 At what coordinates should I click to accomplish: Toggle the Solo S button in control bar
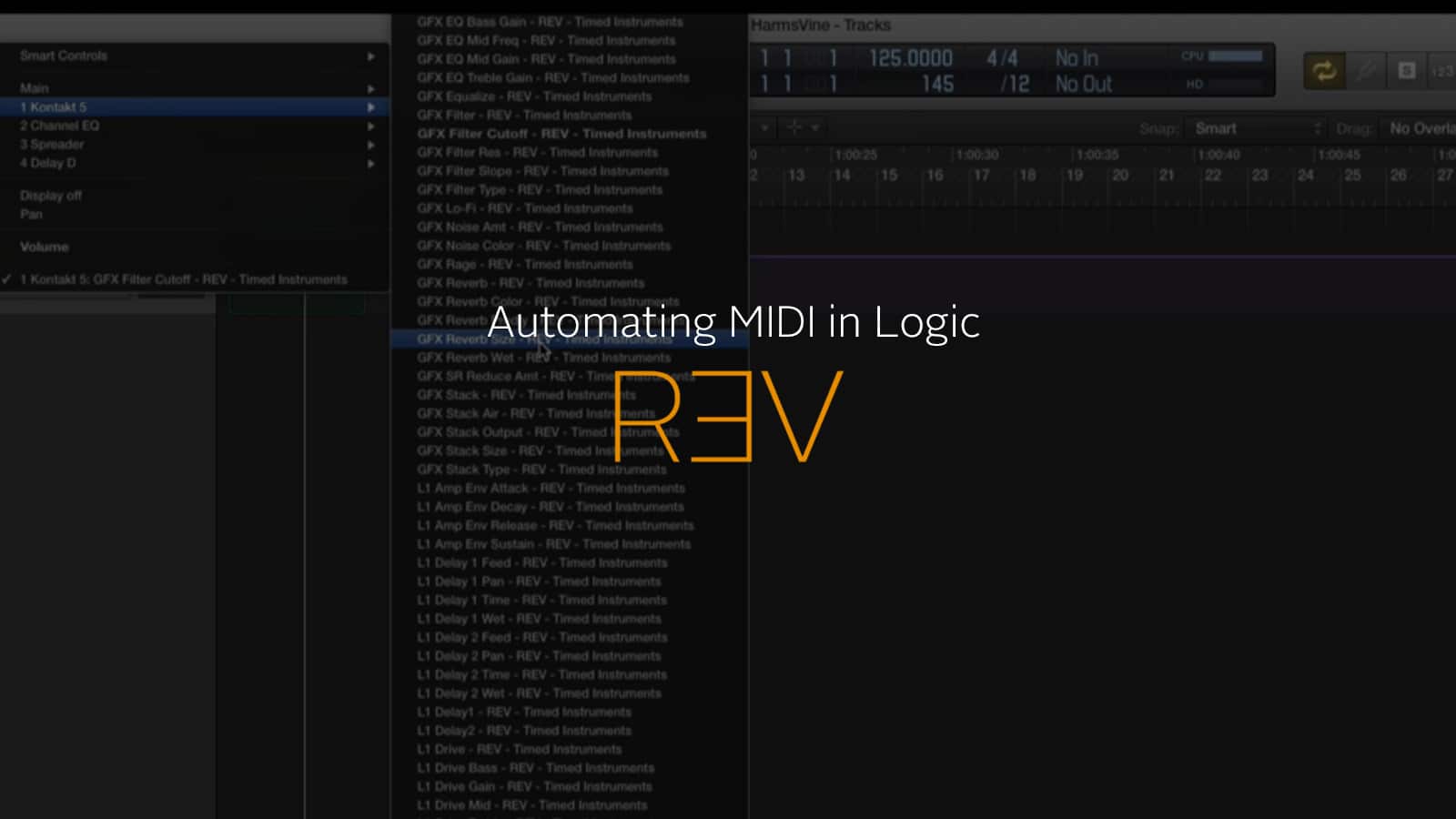pyautogui.click(x=1406, y=70)
